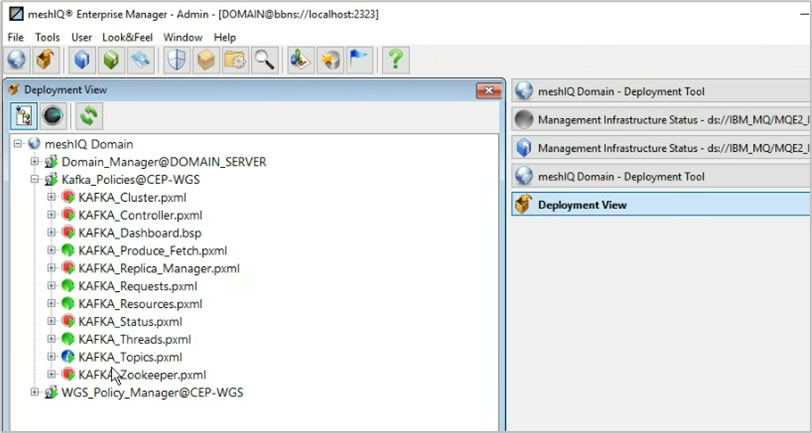812x433 pixels.
Task: Click the folder with gear toolbar icon
Action: pyautogui.click(x=235, y=60)
